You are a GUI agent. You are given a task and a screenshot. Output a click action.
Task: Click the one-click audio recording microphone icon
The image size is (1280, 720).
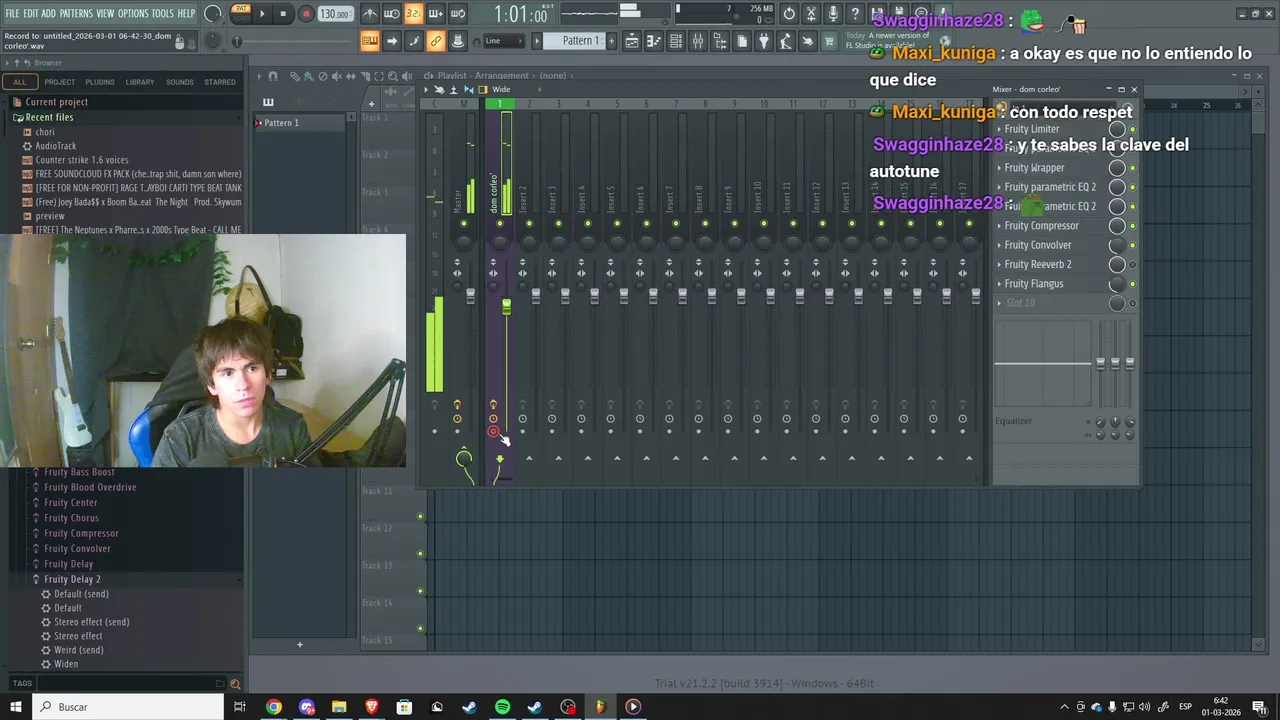pyautogui.click(x=833, y=14)
